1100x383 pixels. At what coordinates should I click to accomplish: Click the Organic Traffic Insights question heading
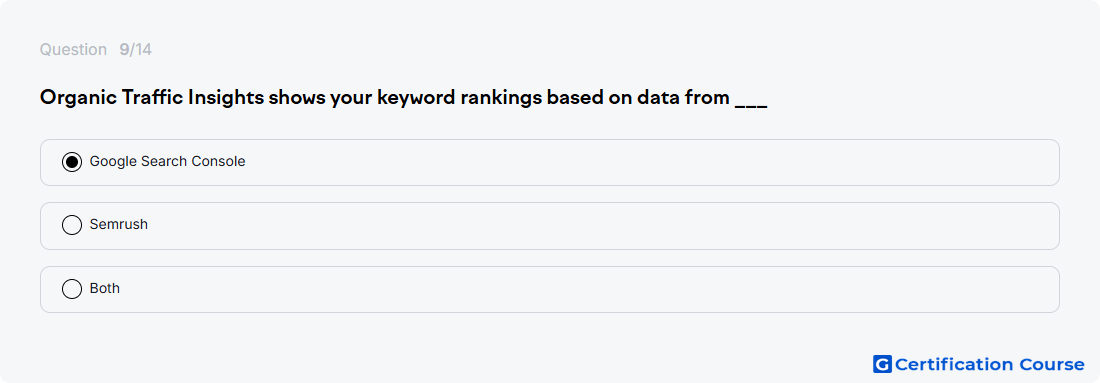pyautogui.click(x=403, y=98)
